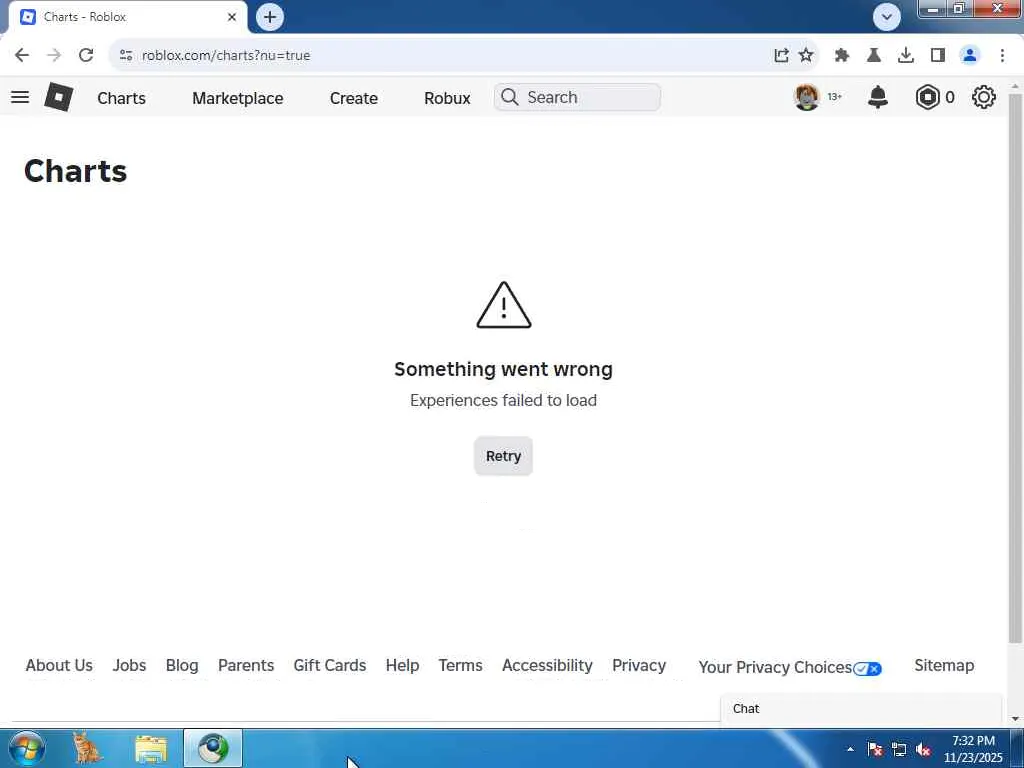
Task: Open the Charts nav item
Action: (x=121, y=98)
